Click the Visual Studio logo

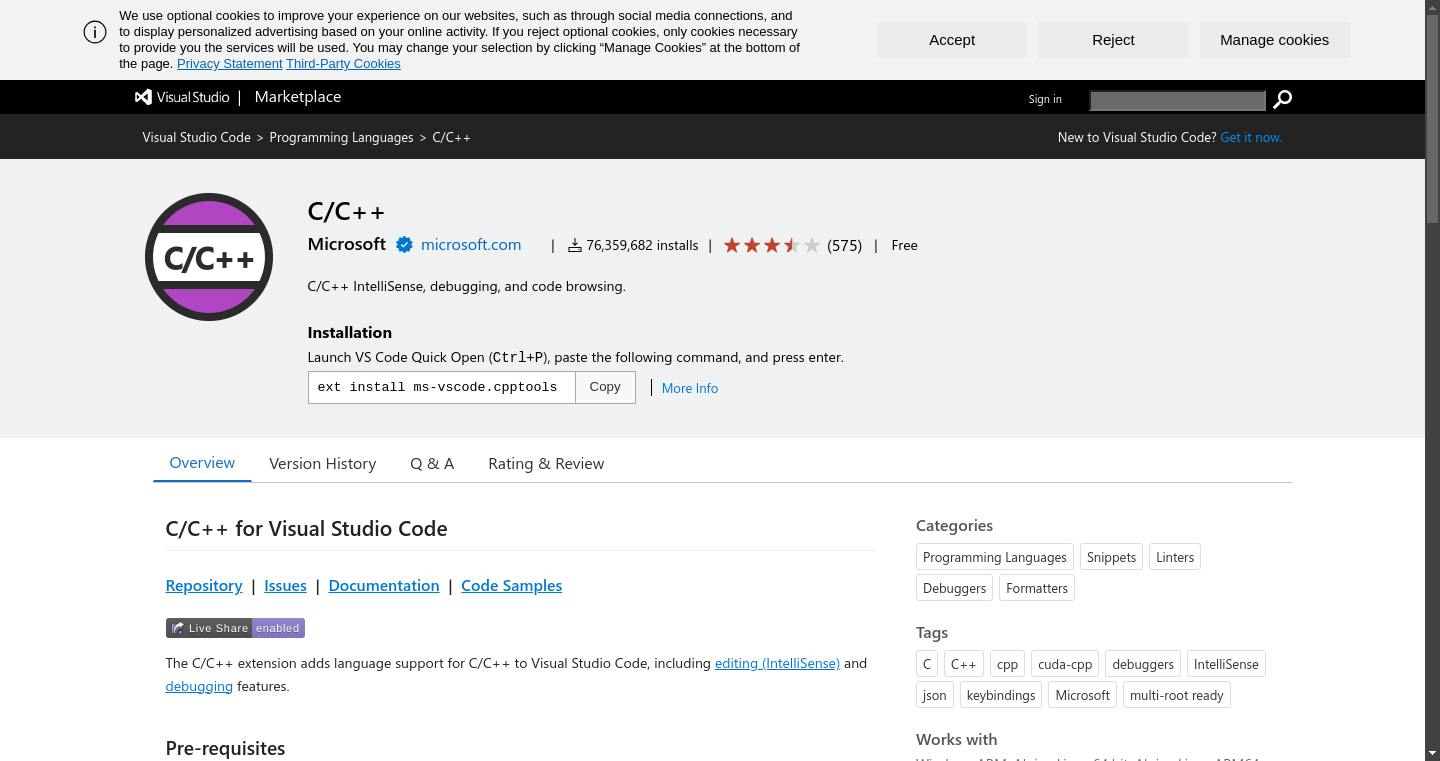(x=181, y=97)
